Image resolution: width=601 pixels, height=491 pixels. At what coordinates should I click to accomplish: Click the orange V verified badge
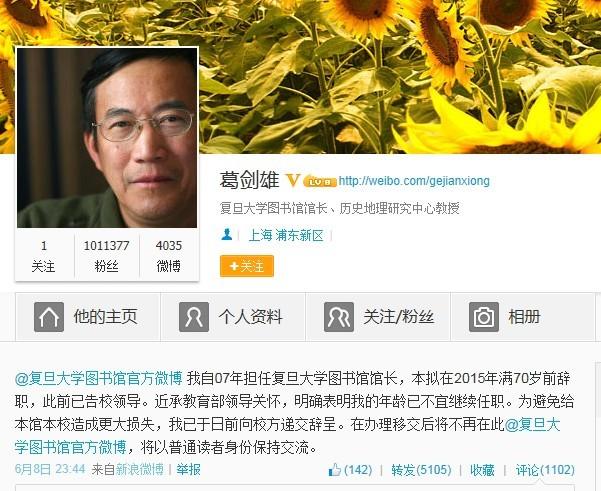293,179
